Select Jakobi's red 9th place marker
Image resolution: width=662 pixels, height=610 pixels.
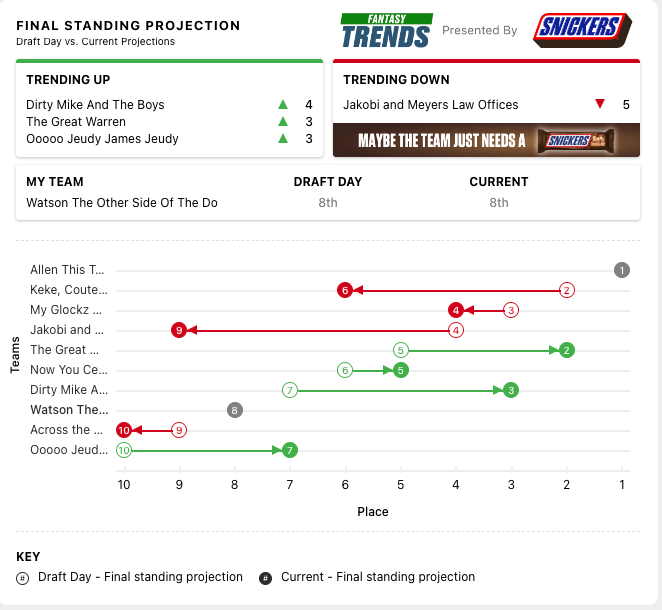coord(179,330)
